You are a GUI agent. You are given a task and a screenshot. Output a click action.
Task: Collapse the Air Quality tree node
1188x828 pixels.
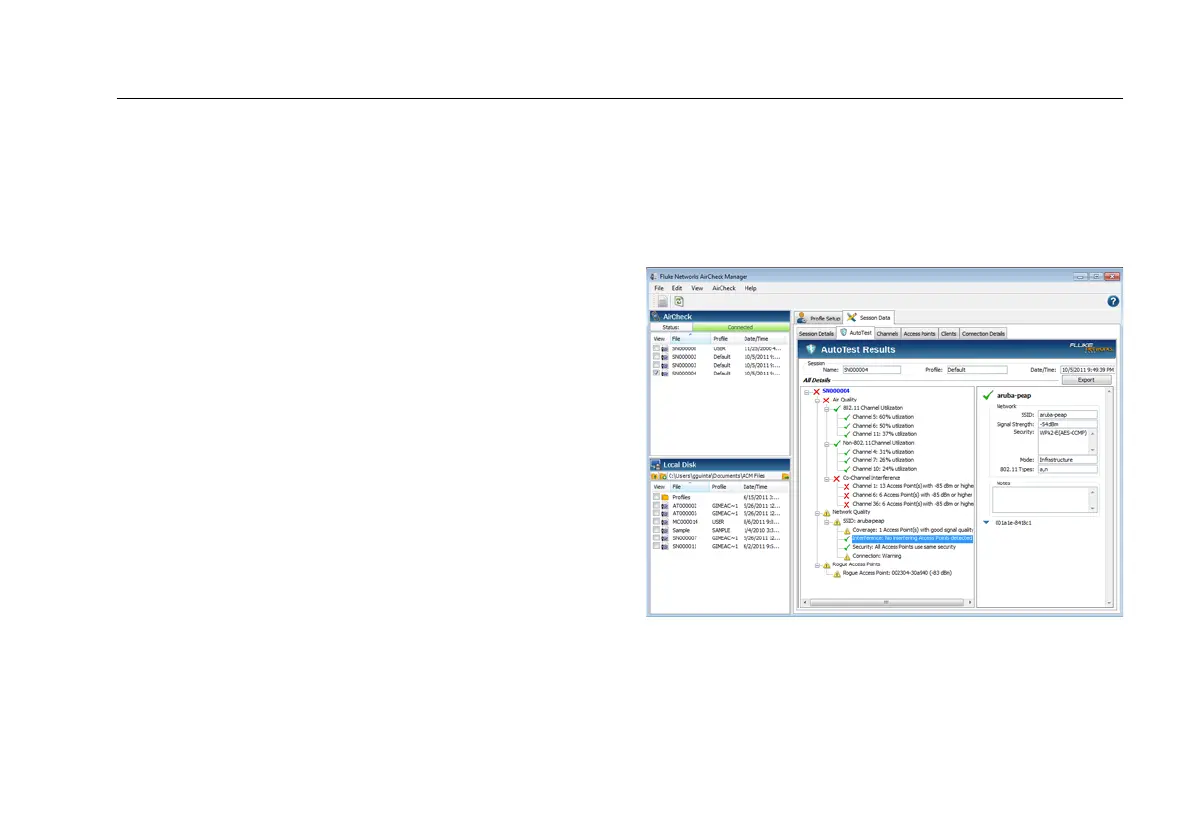pyautogui.click(x=817, y=400)
